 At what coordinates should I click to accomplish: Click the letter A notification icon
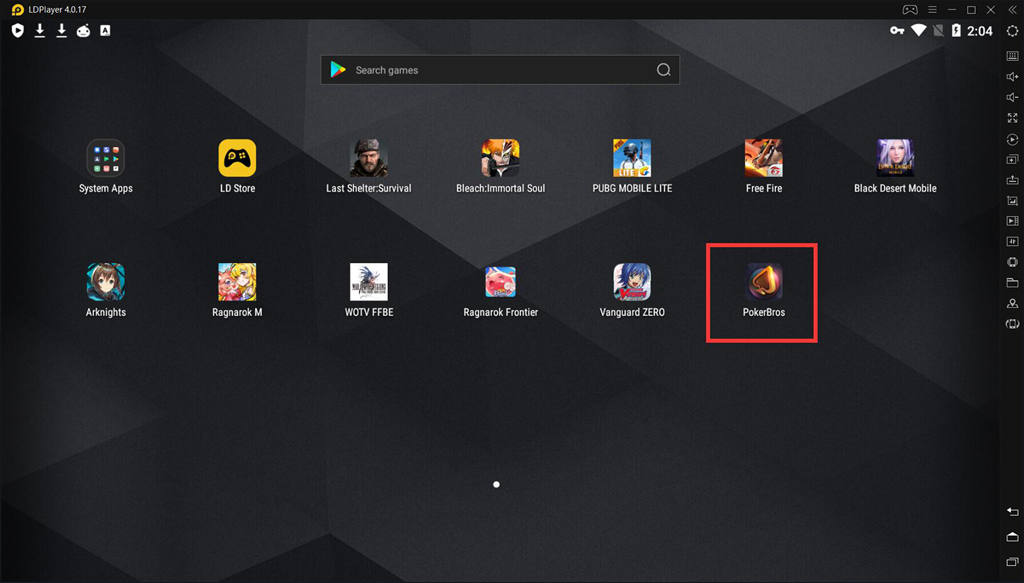[x=105, y=30]
